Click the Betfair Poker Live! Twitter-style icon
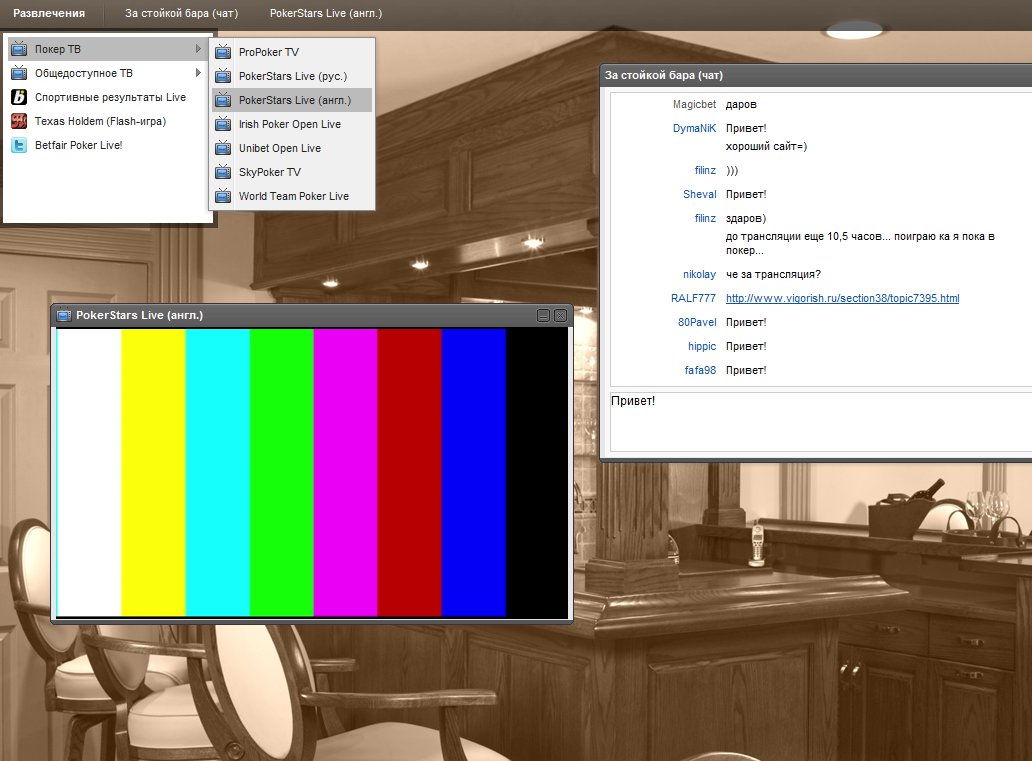 pos(18,145)
